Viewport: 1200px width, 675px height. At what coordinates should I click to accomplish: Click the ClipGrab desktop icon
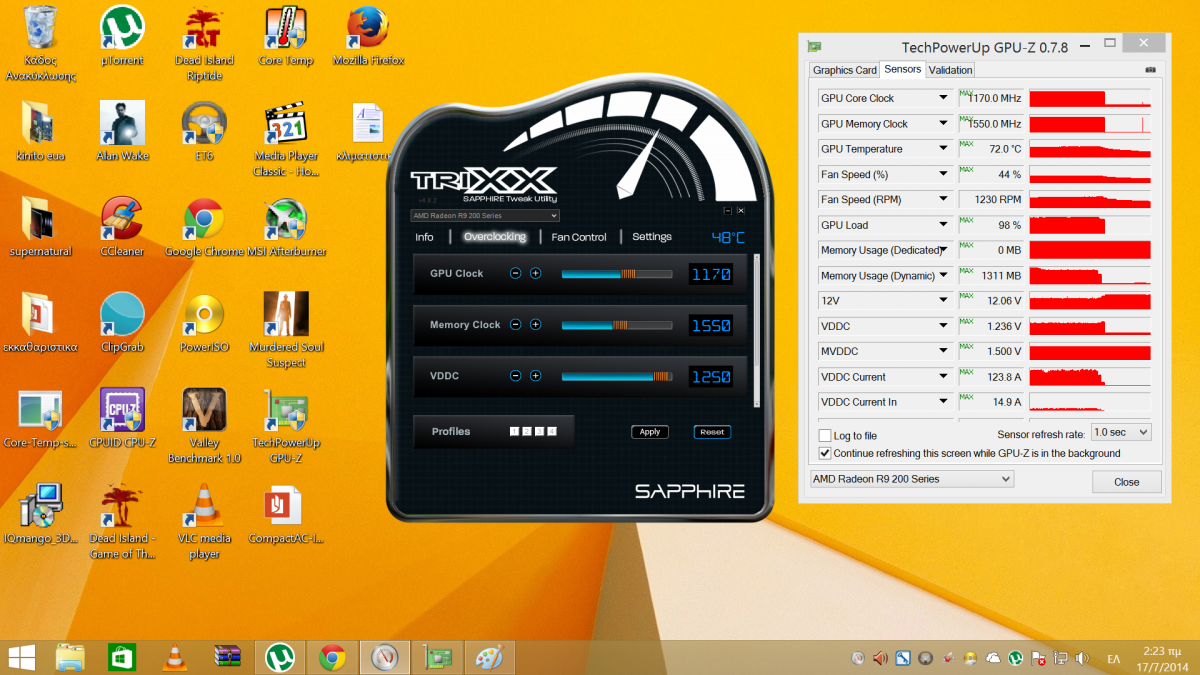pyautogui.click(x=122, y=324)
